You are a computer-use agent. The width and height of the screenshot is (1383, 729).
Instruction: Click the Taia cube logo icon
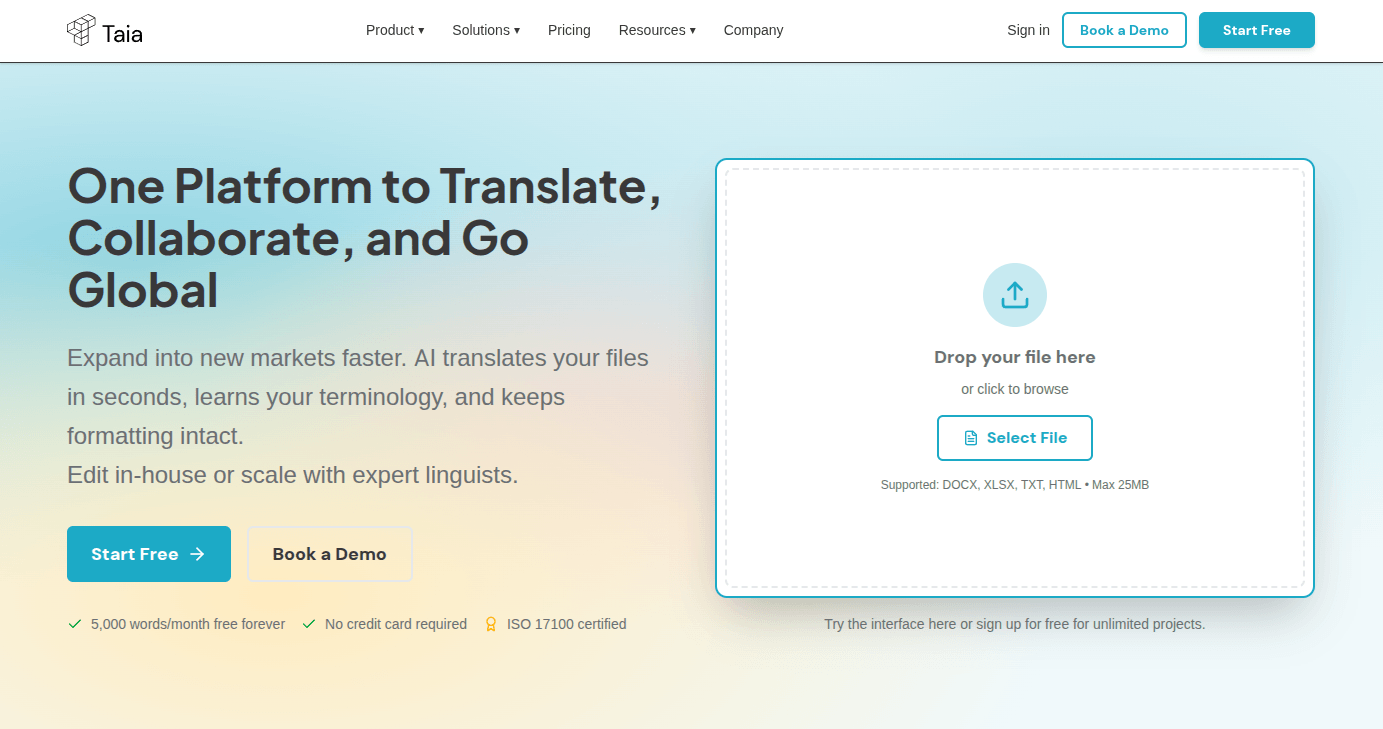(81, 31)
